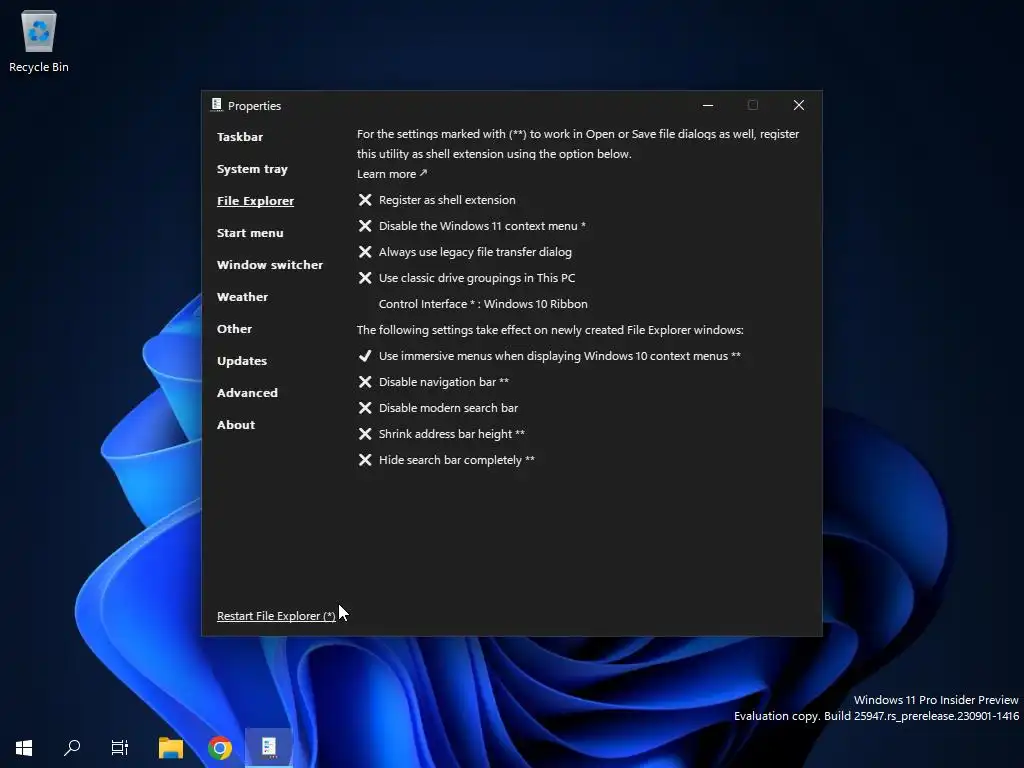Click the Properties window title text

coord(254,106)
